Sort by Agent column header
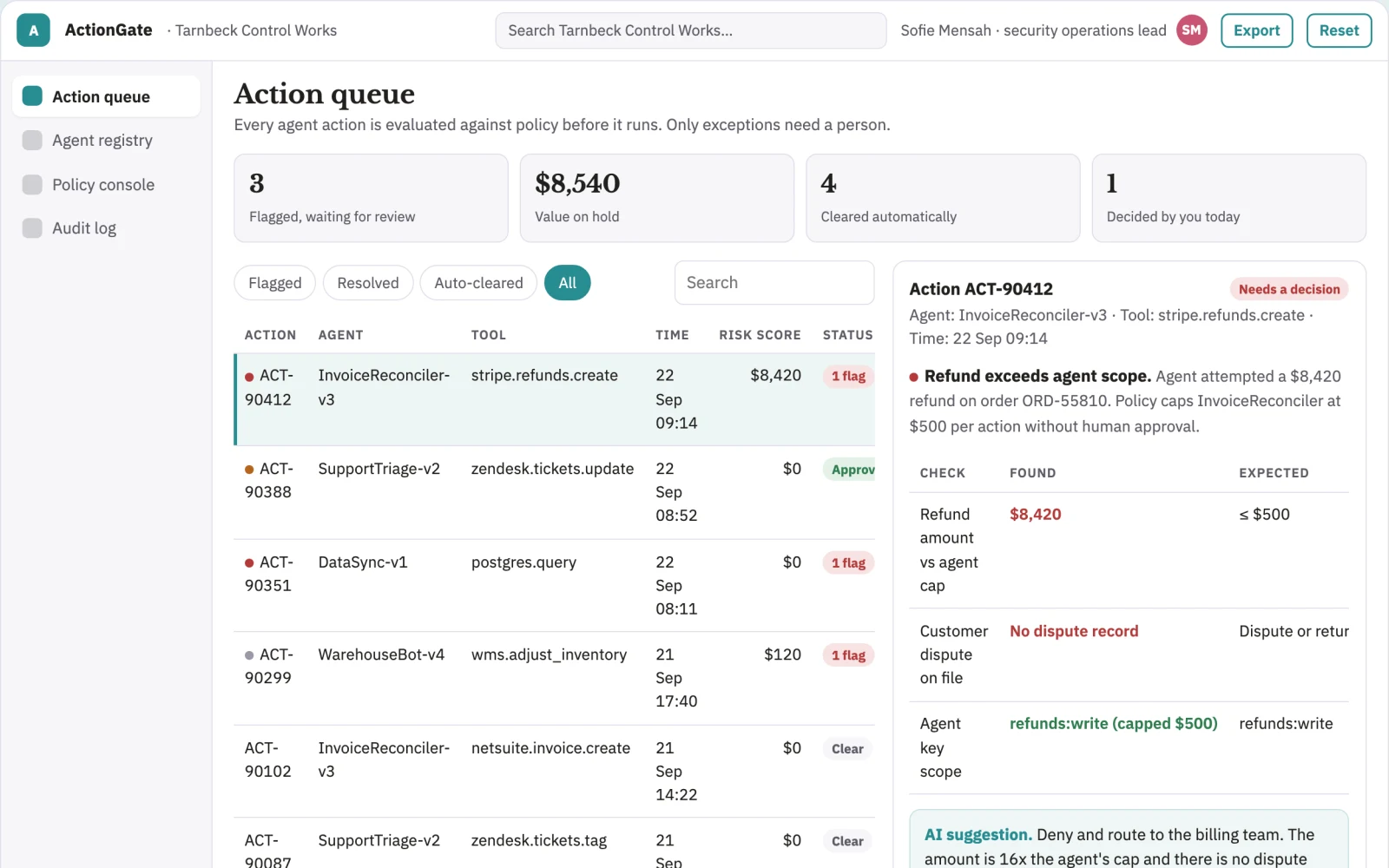 (x=340, y=335)
